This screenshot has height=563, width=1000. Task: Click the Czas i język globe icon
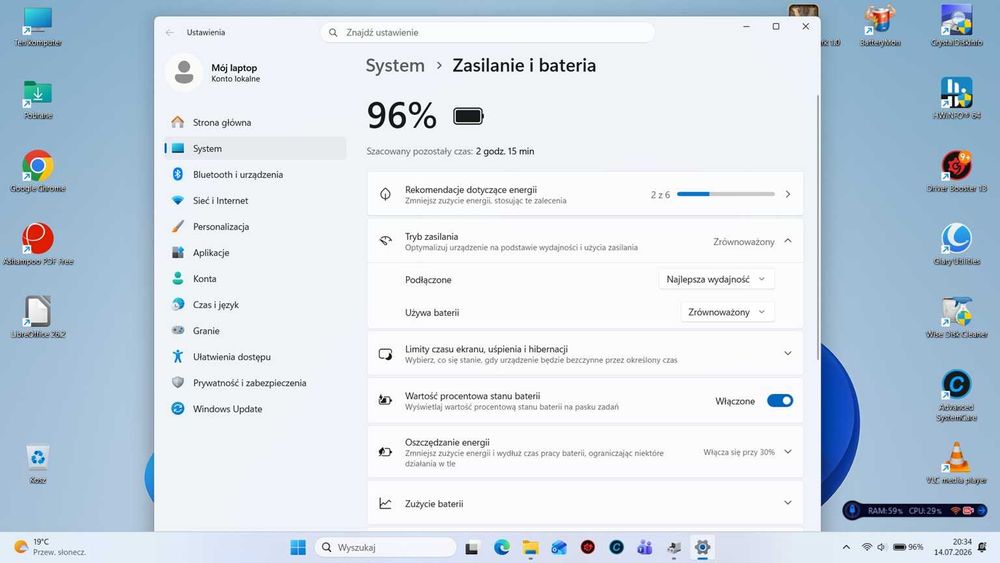pyautogui.click(x=178, y=305)
